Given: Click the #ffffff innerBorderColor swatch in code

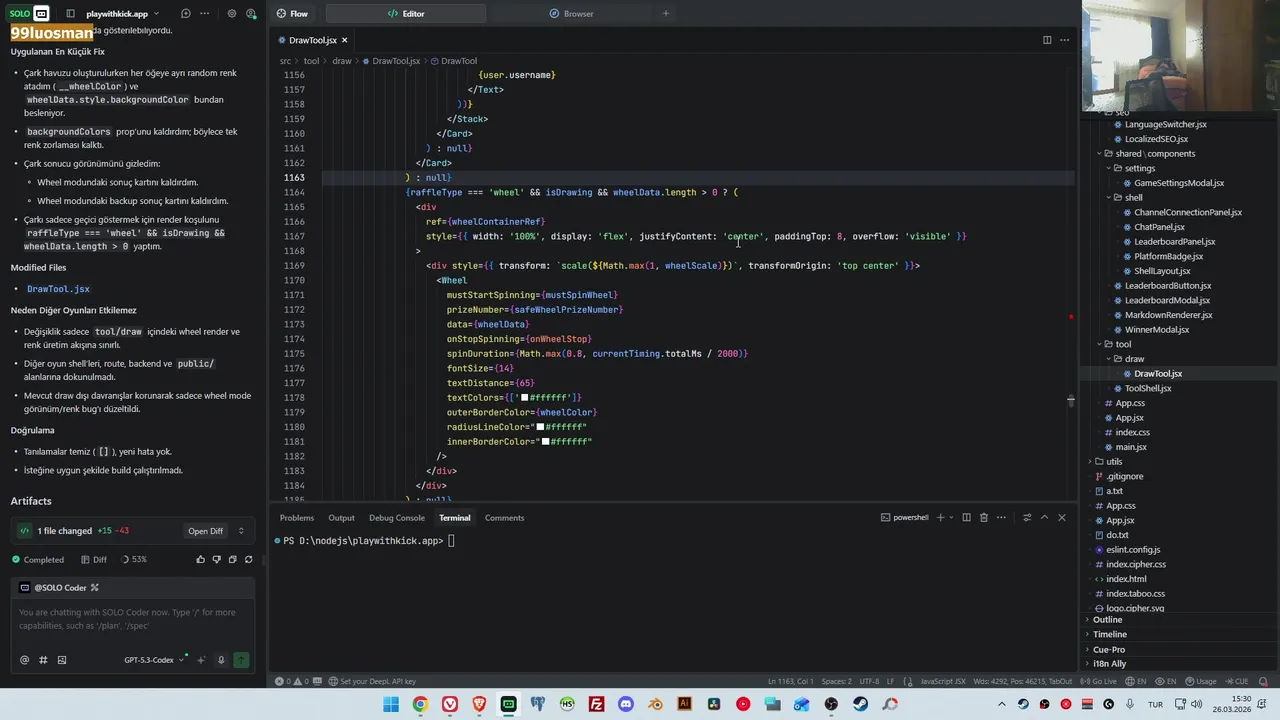Looking at the screenshot, I should coord(545,442).
